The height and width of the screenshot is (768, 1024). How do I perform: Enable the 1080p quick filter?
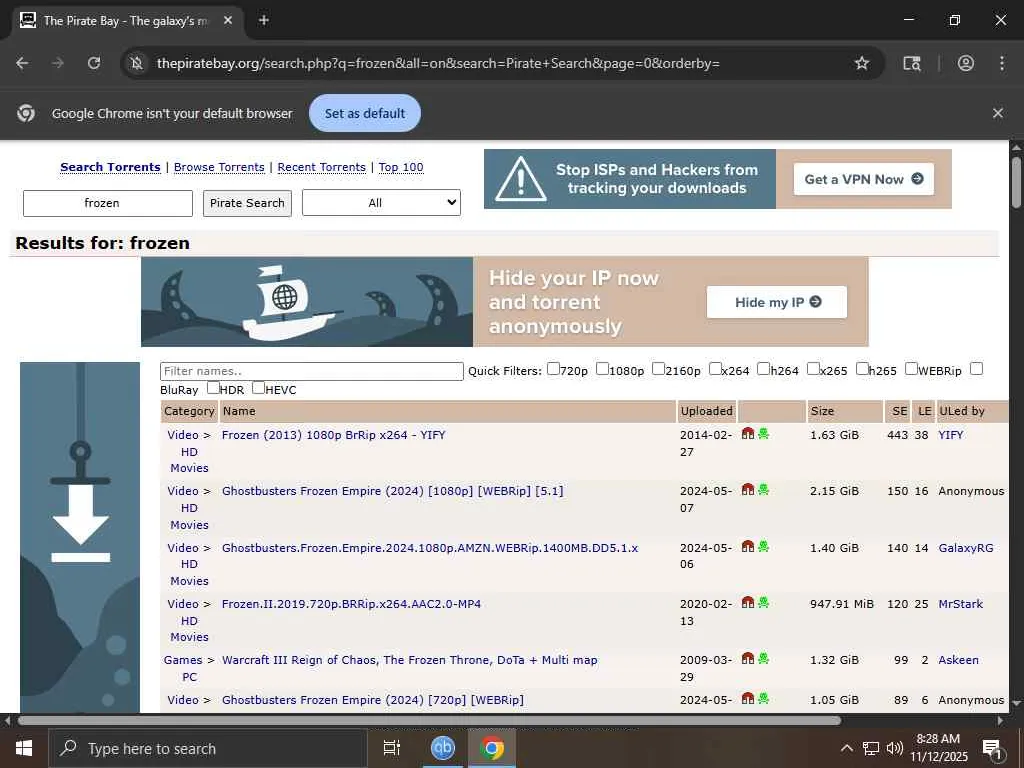pyautogui.click(x=602, y=369)
